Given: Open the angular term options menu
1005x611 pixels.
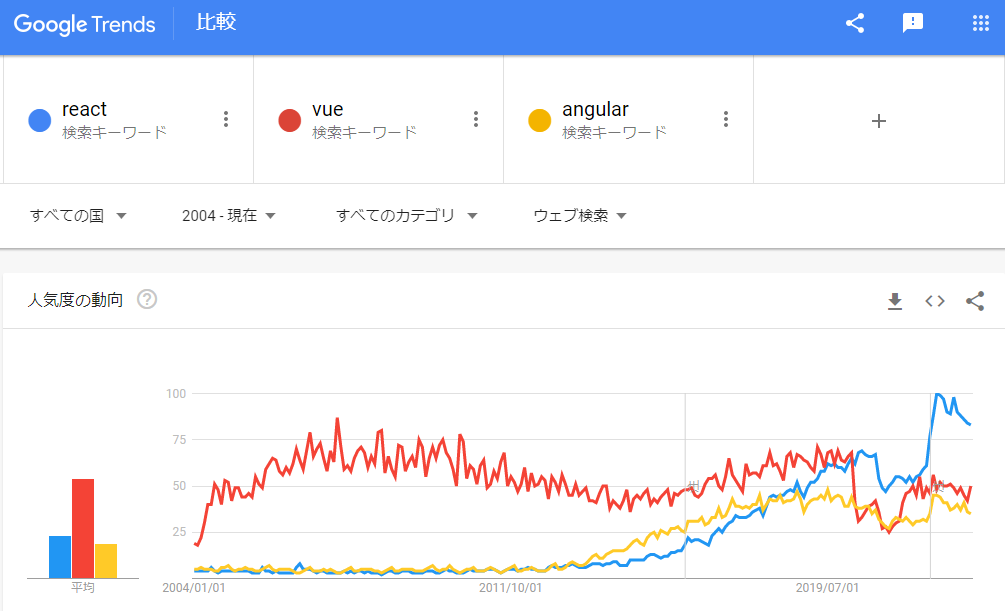Looking at the screenshot, I should click(726, 119).
